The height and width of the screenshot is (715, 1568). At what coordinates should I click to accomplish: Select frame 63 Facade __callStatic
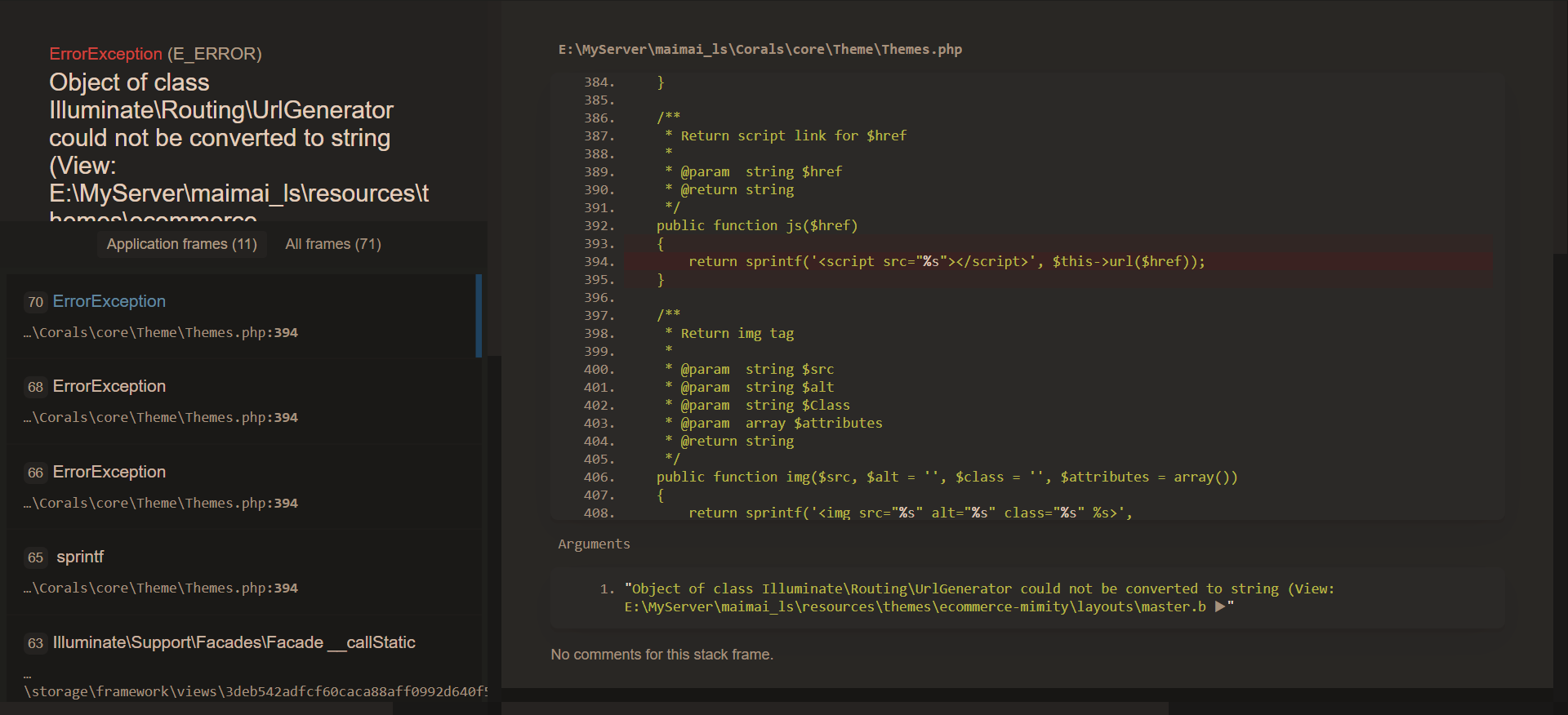(x=243, y=658)
